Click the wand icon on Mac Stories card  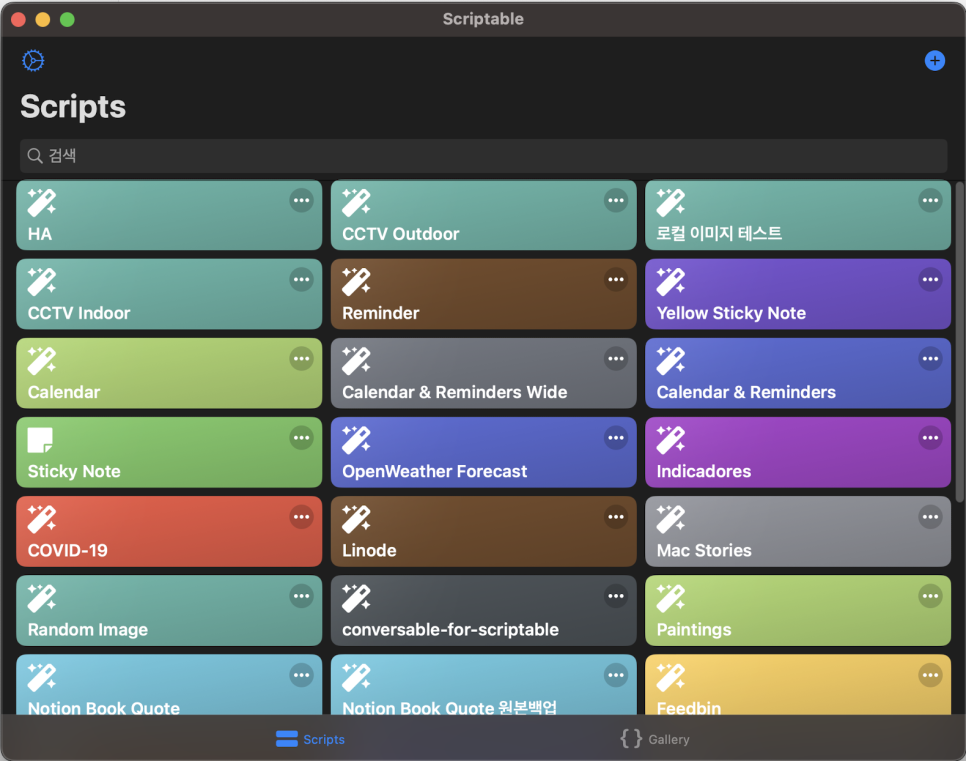pyautogui.click(x=670, y=519)
